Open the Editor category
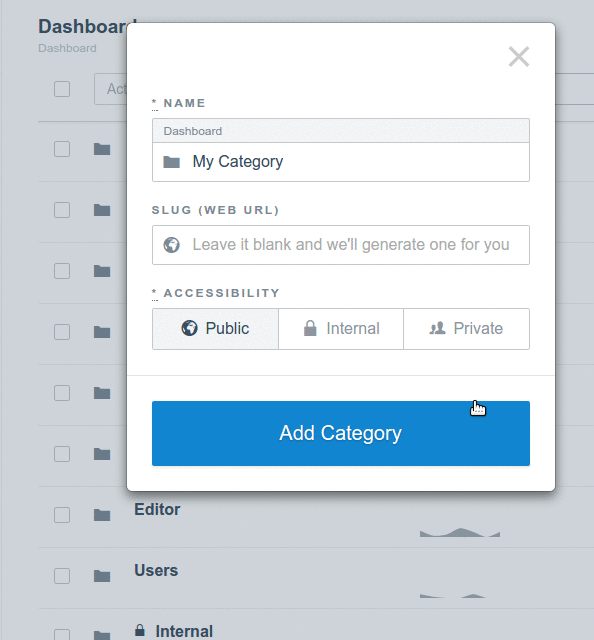 tap(157, 509)
